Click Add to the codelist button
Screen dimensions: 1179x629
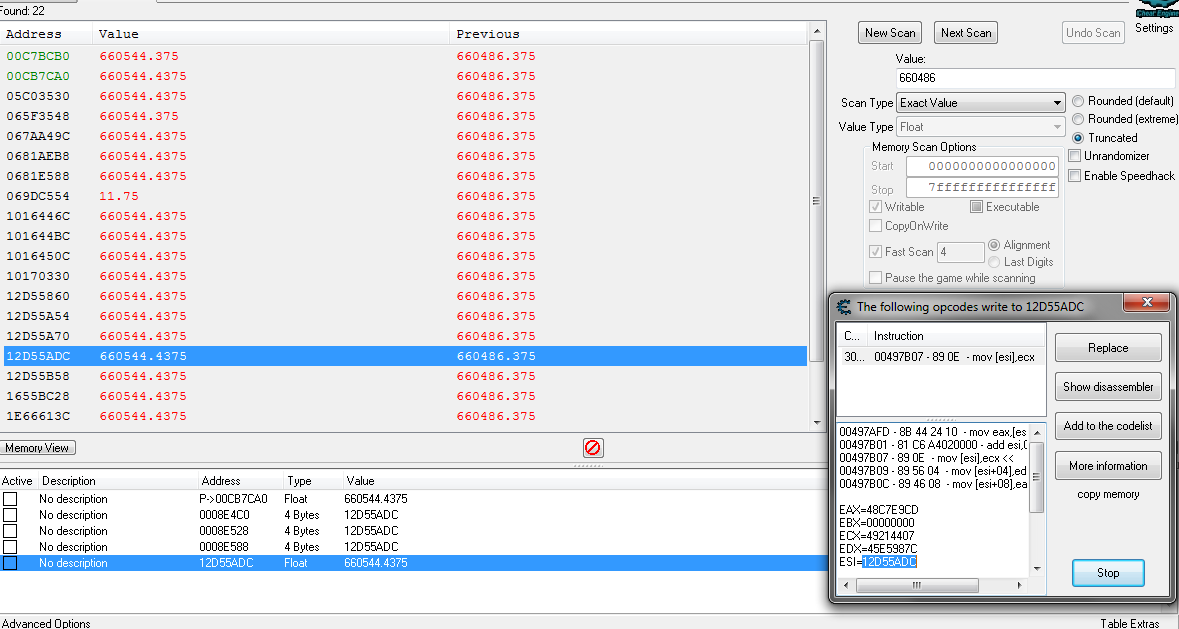tap(1108, 426)
